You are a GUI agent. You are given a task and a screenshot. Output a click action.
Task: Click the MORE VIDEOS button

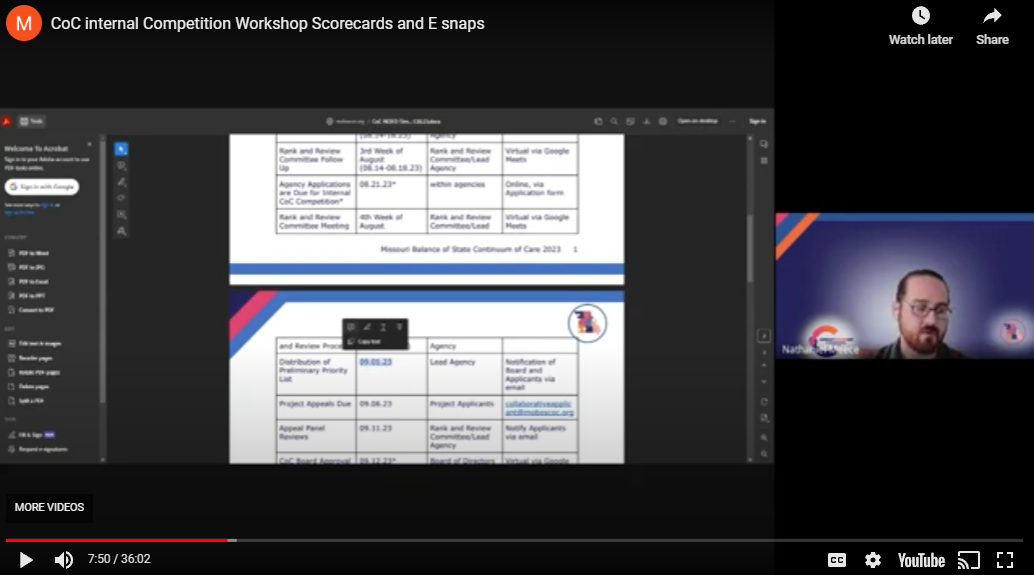(49, 507)
